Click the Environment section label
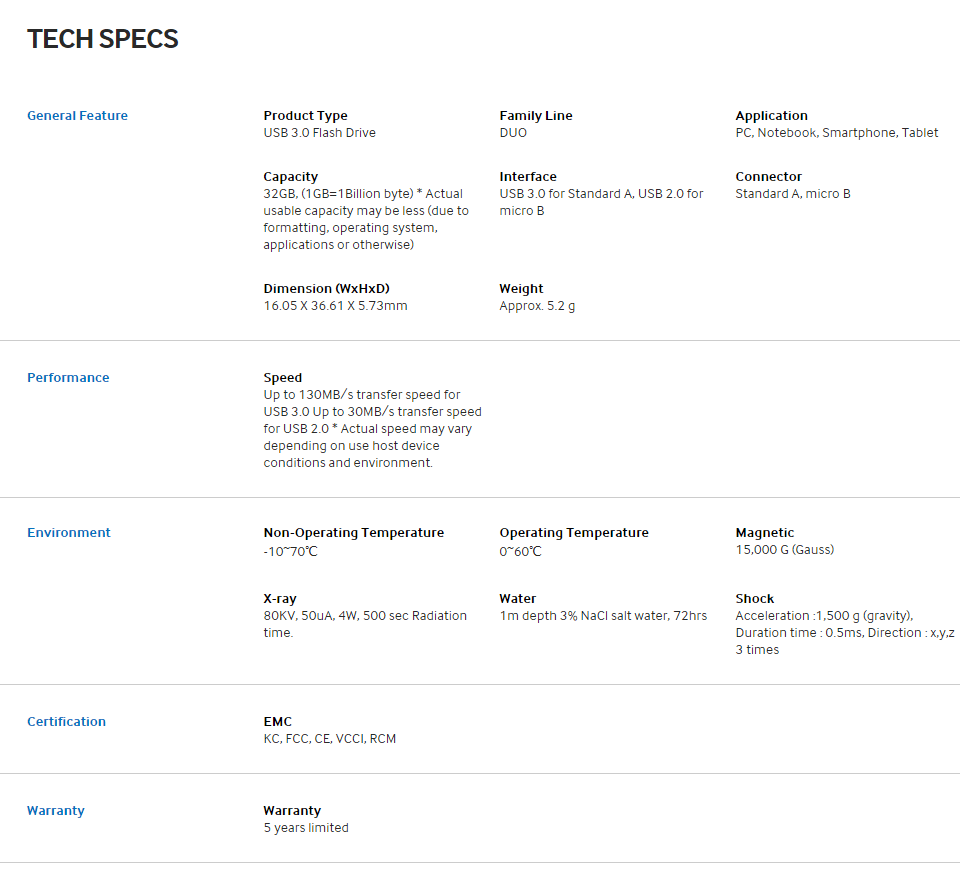 (69, 533)
